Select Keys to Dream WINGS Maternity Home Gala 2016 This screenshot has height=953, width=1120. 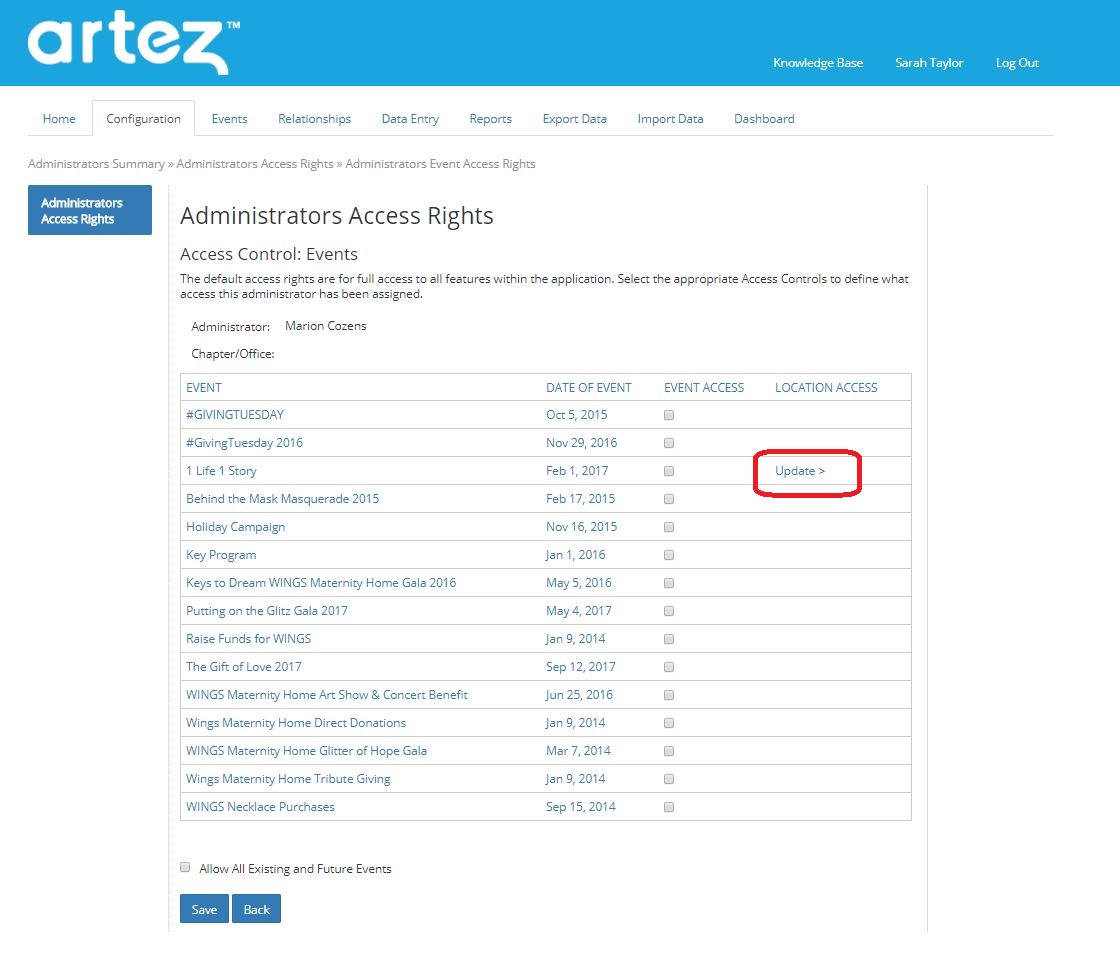click(x=321, y=583)
